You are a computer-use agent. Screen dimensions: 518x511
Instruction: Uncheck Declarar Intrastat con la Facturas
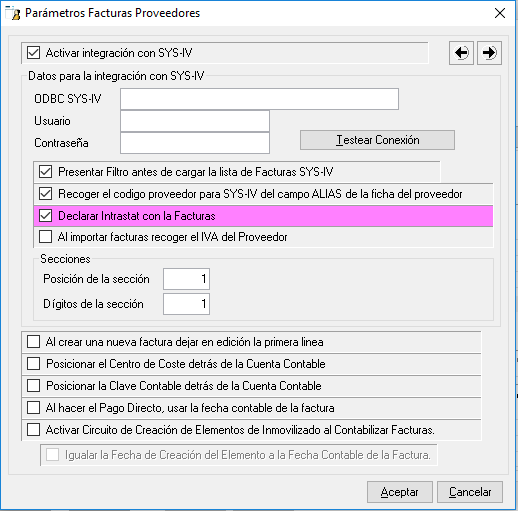point(46,216)
